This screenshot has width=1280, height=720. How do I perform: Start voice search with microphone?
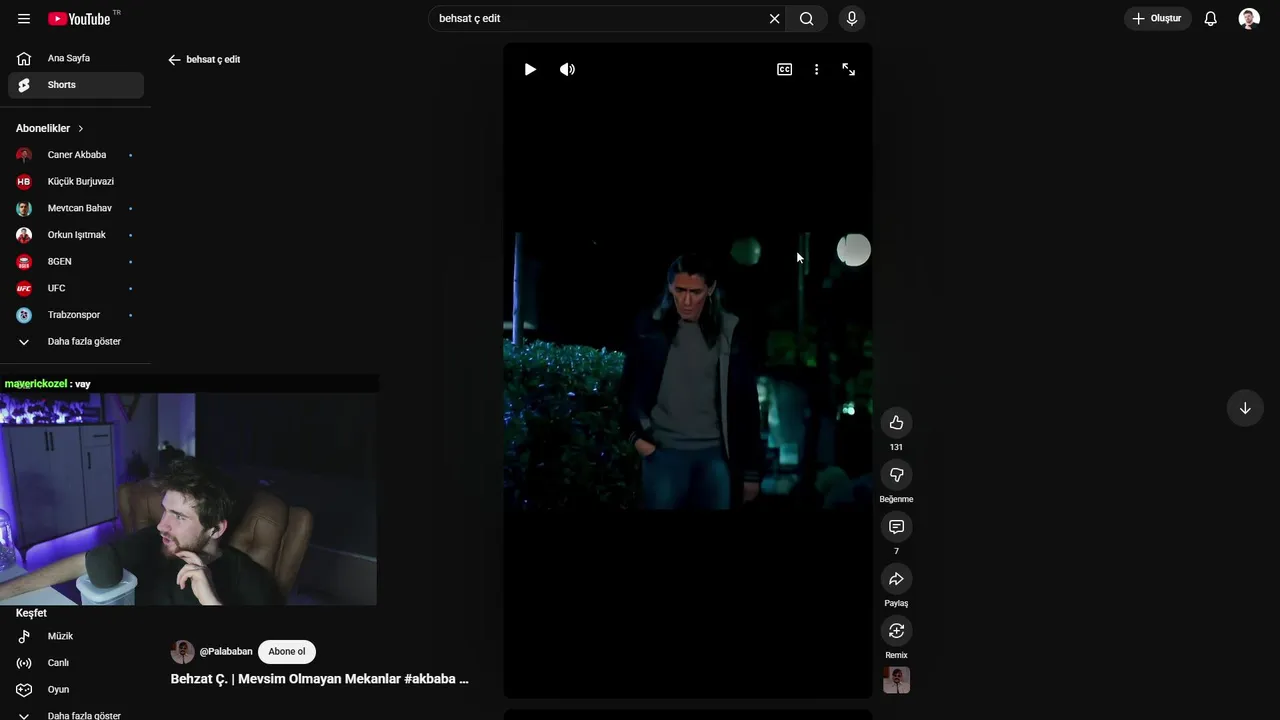pyautogui.click(x=852, y=19)
